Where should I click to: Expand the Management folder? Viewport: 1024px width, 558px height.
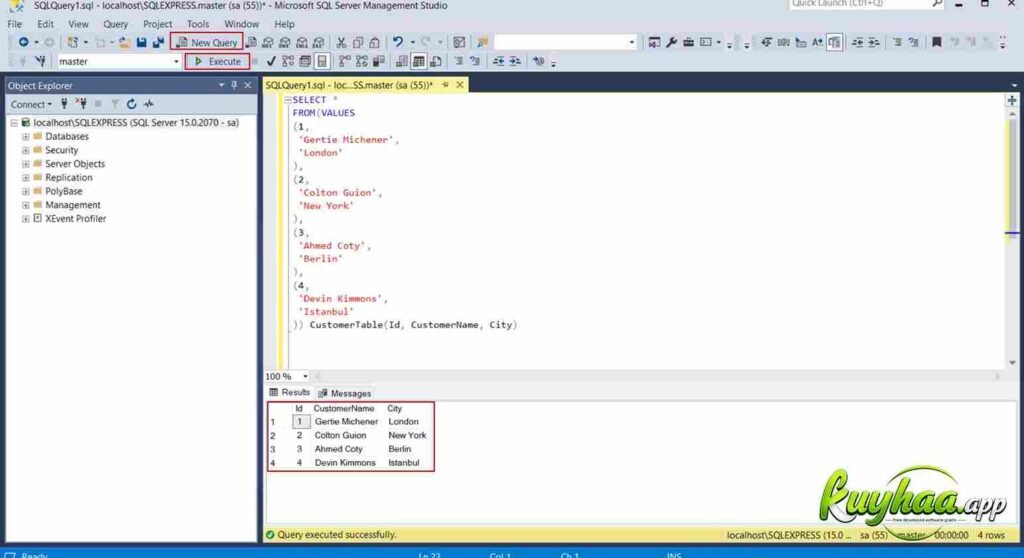25,205
